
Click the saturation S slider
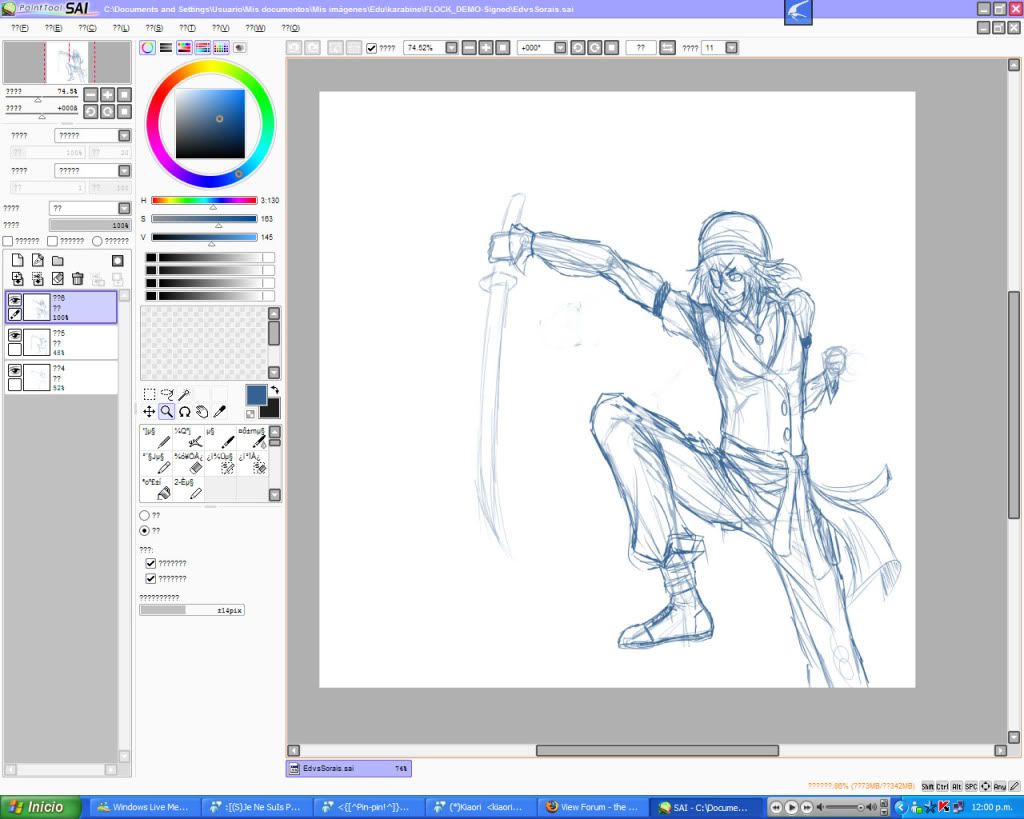204,219
